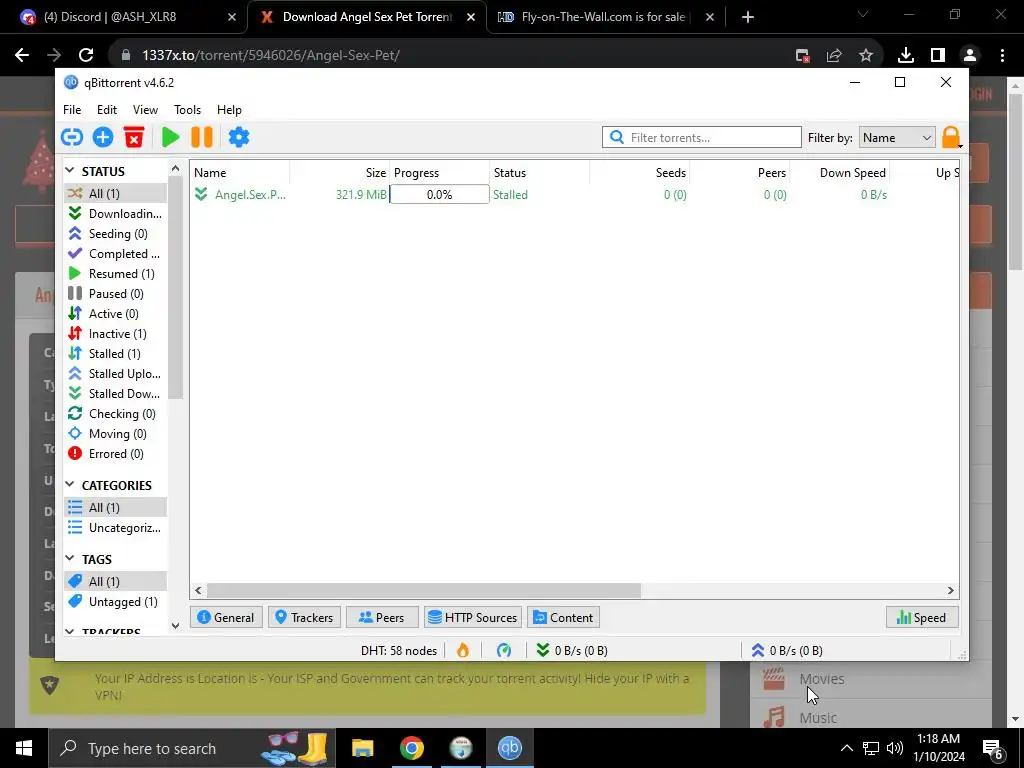Select the Downloading status filter

point(116,214)
